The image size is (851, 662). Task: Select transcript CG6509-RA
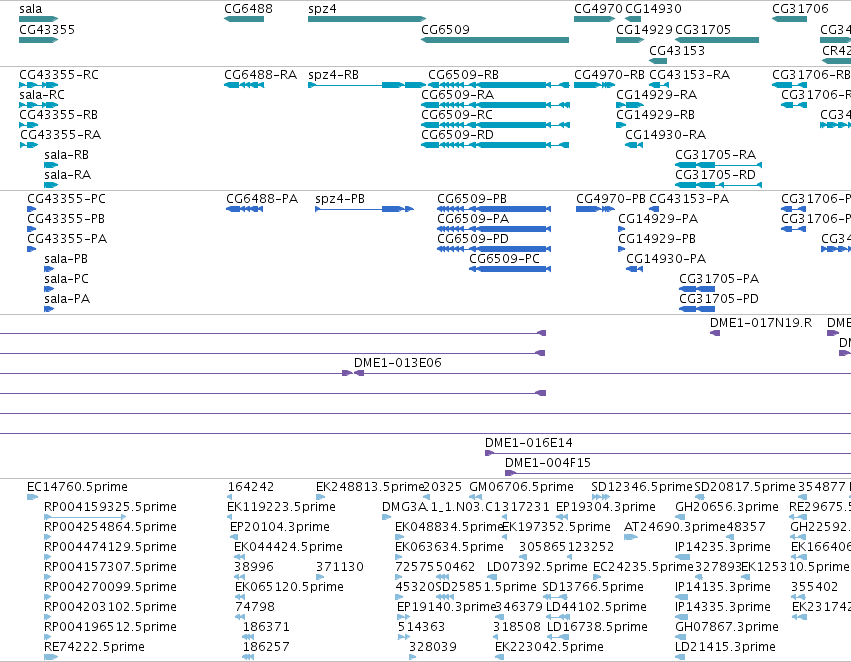click(496, 105)
